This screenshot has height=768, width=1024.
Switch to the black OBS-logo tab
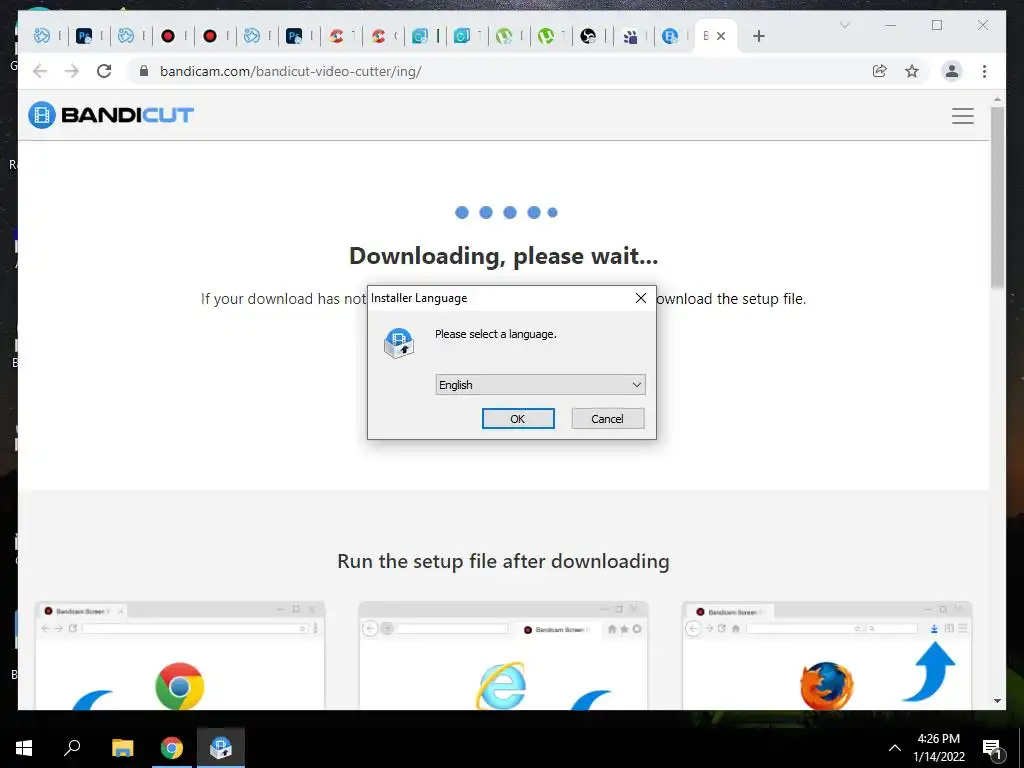point(588,36)
